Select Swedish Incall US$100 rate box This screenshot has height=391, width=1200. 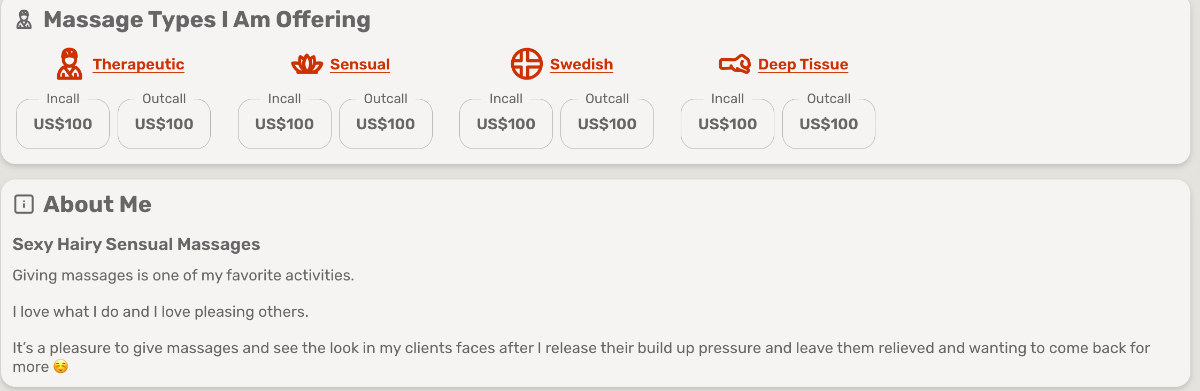(x=506, y=124)
